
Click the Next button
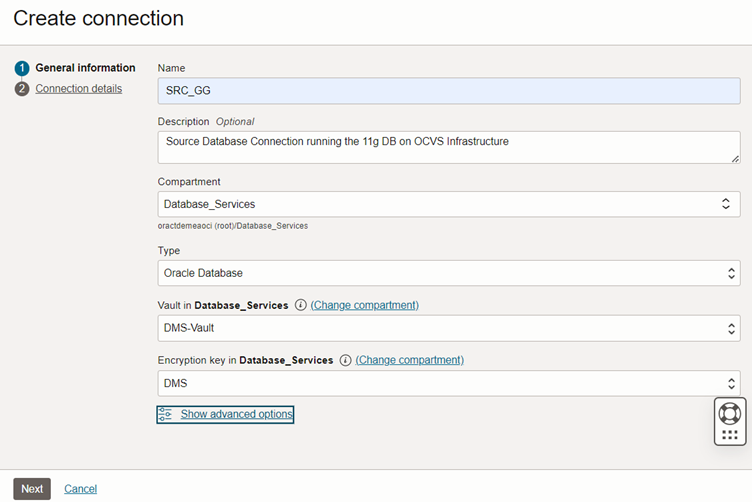point(32,489)
